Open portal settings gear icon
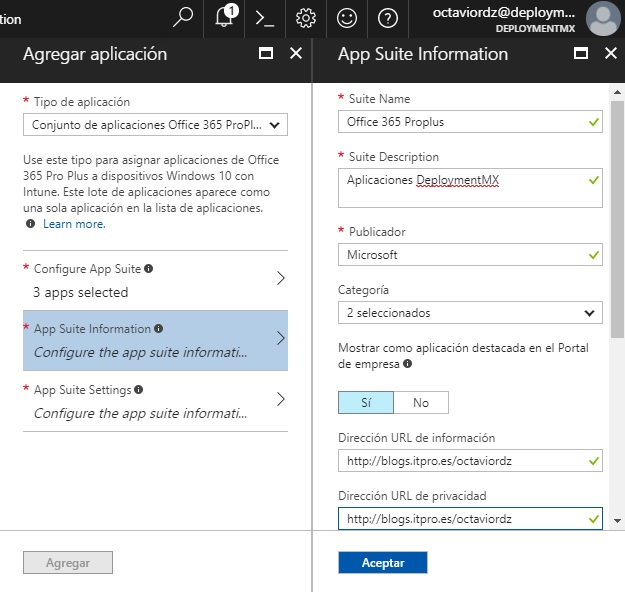Viewport: 625px width, 592px height. coord(306,18)
